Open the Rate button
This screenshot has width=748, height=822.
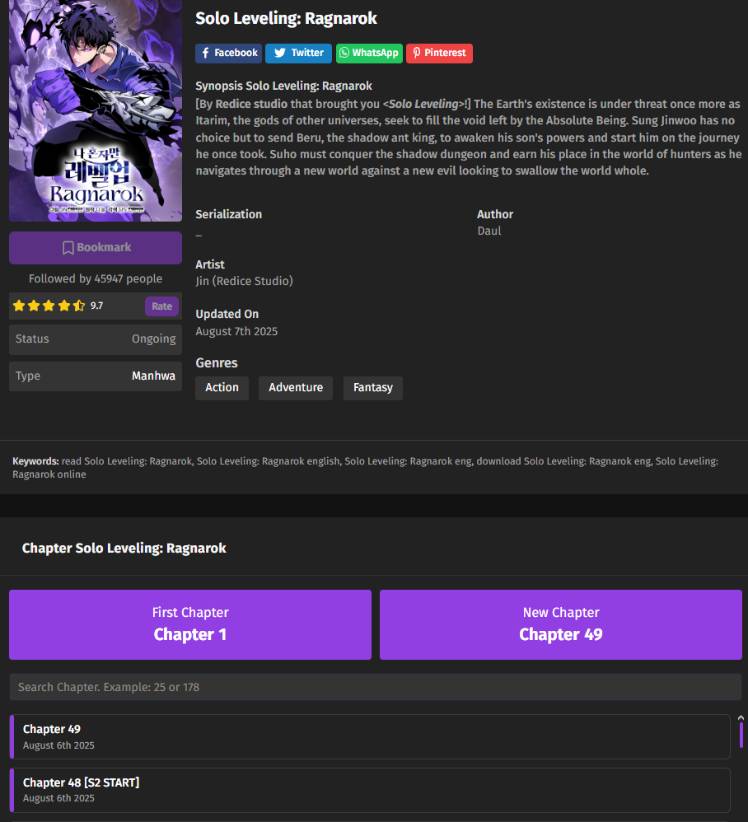pyautogui.click(x=162, y=306)
